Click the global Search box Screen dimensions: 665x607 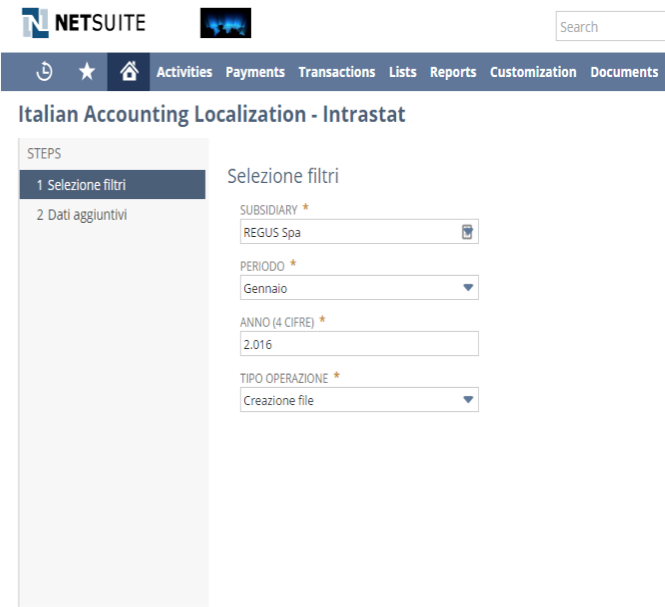610,26
